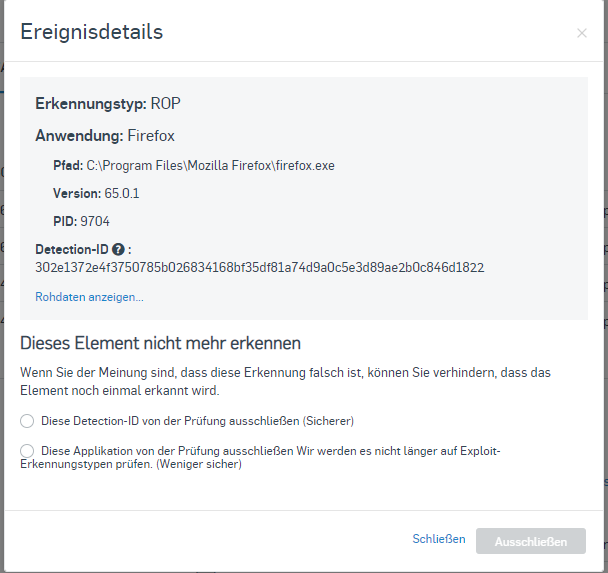The height and width of the screenshot is (573, 608).
Task: Click the Version 65.0.1 entry
Action: [96, 193]
